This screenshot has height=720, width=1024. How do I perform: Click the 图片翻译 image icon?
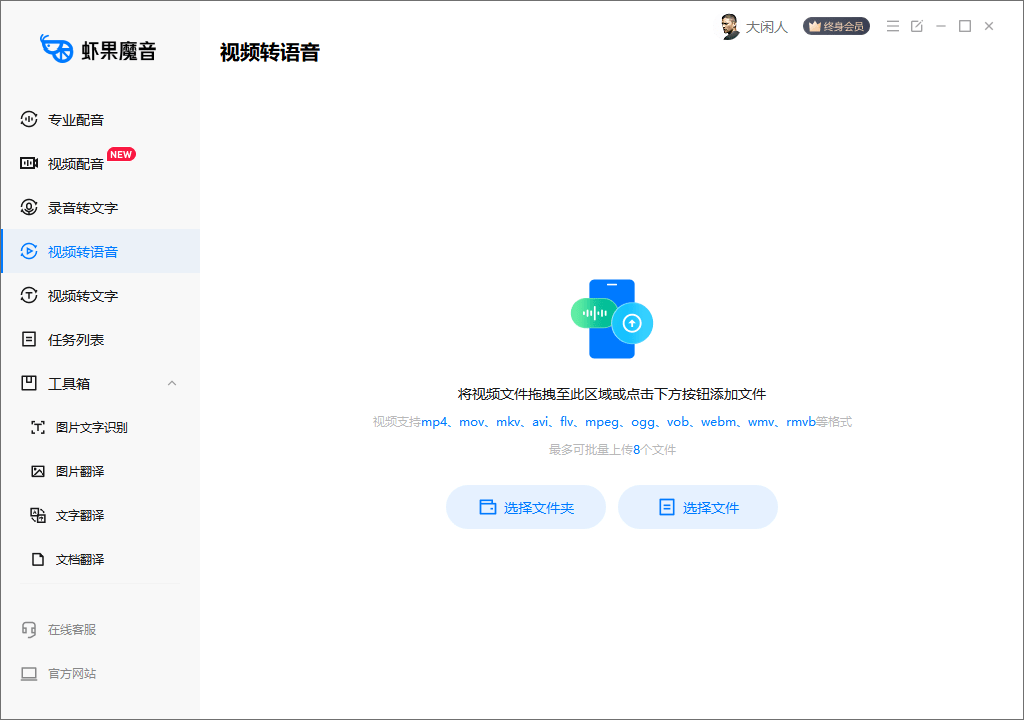(38, 471)
